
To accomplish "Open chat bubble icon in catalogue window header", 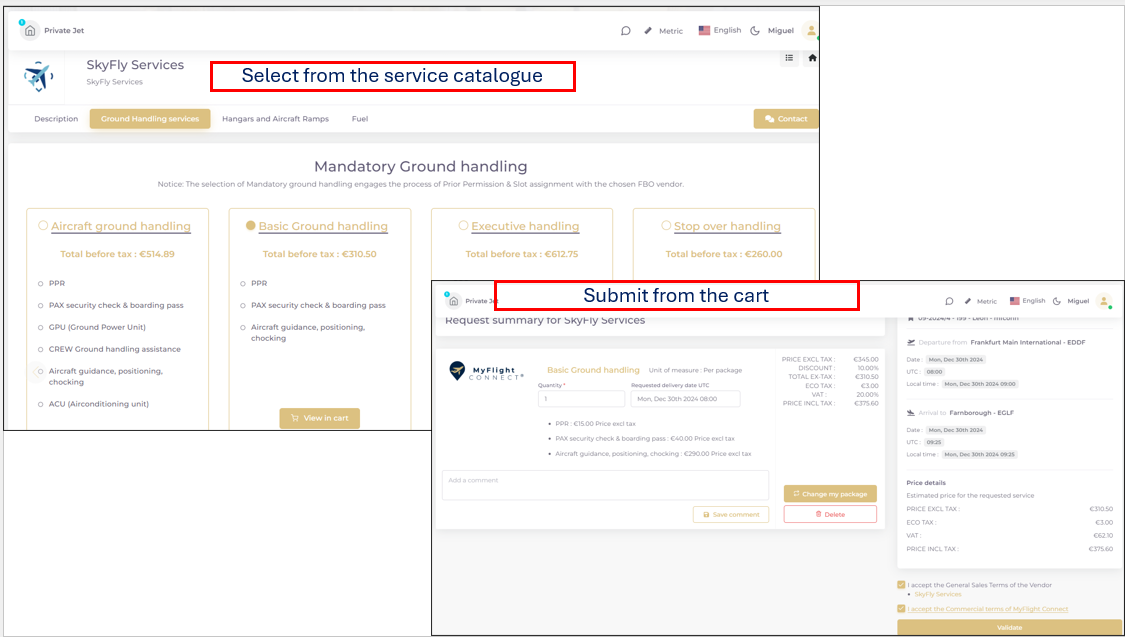I will 626,31.
